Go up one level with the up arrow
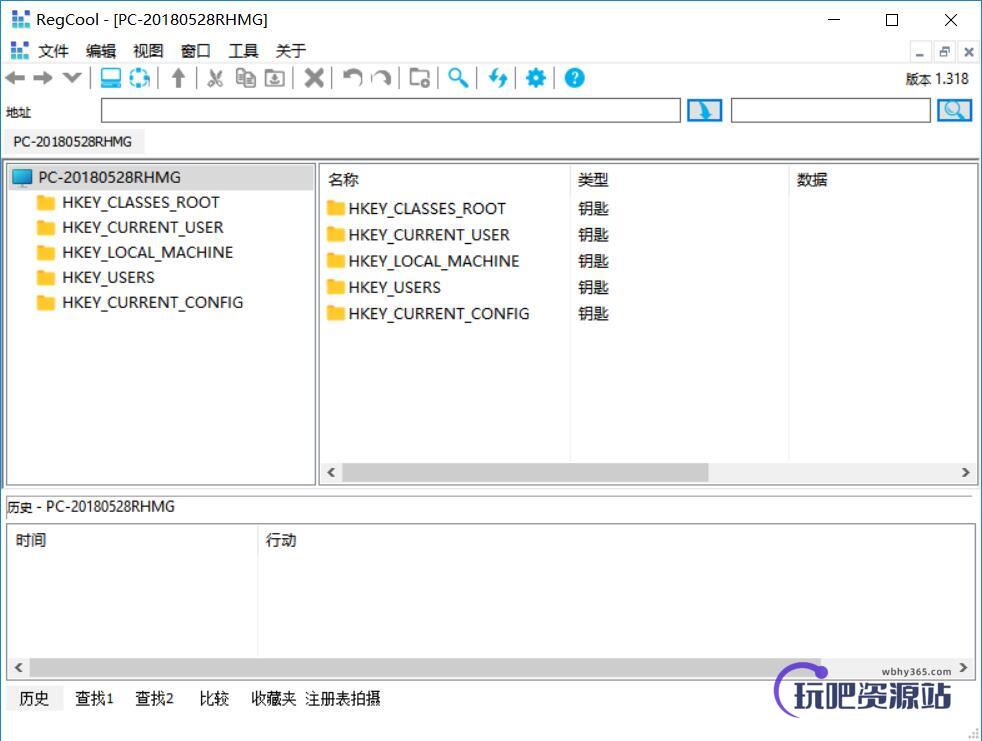 pos(178,78)
